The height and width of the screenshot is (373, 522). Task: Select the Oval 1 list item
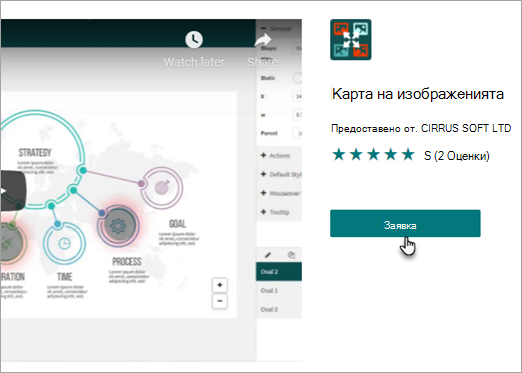pos(279,291)
